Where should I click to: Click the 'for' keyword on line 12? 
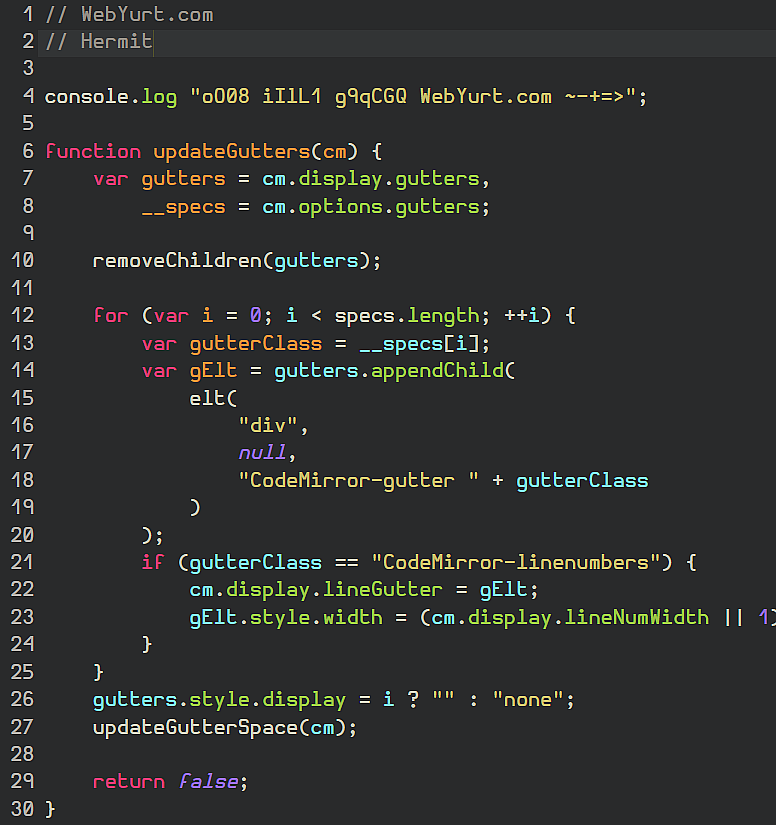111,316
